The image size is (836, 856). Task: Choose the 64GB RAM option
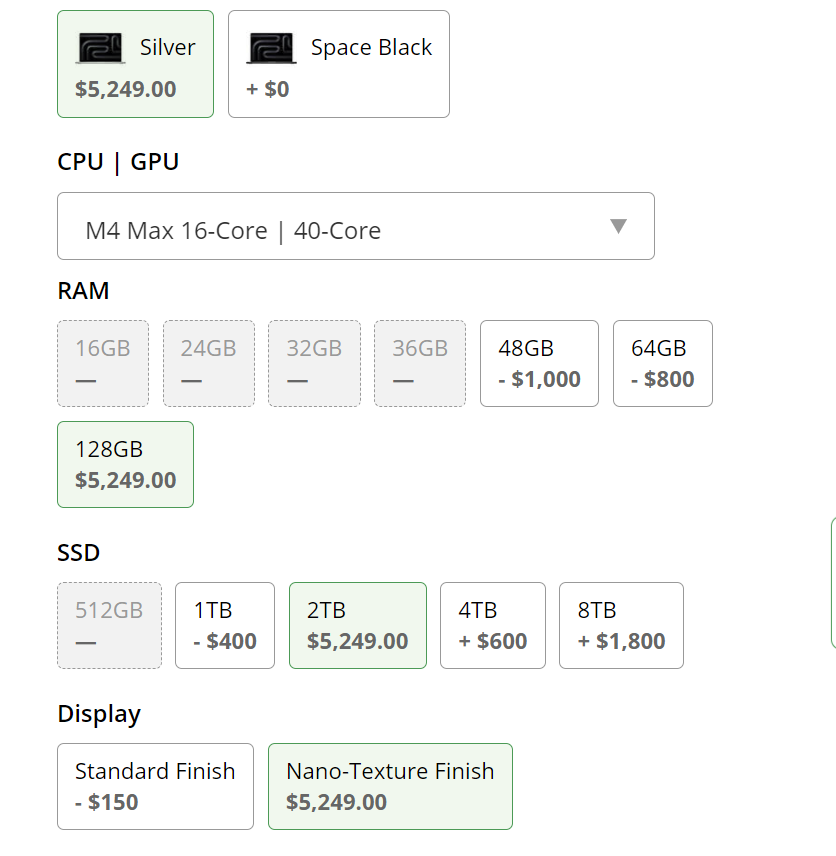(x=663, y=364)
